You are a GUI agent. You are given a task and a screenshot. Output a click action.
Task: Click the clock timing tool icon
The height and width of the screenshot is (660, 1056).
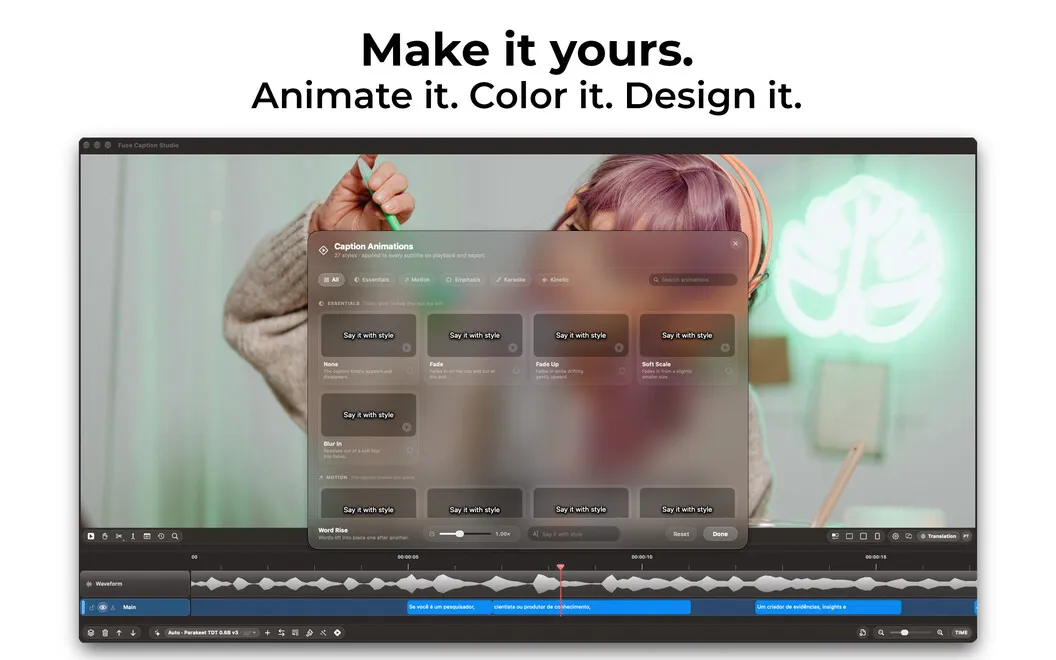pos(161,536)
